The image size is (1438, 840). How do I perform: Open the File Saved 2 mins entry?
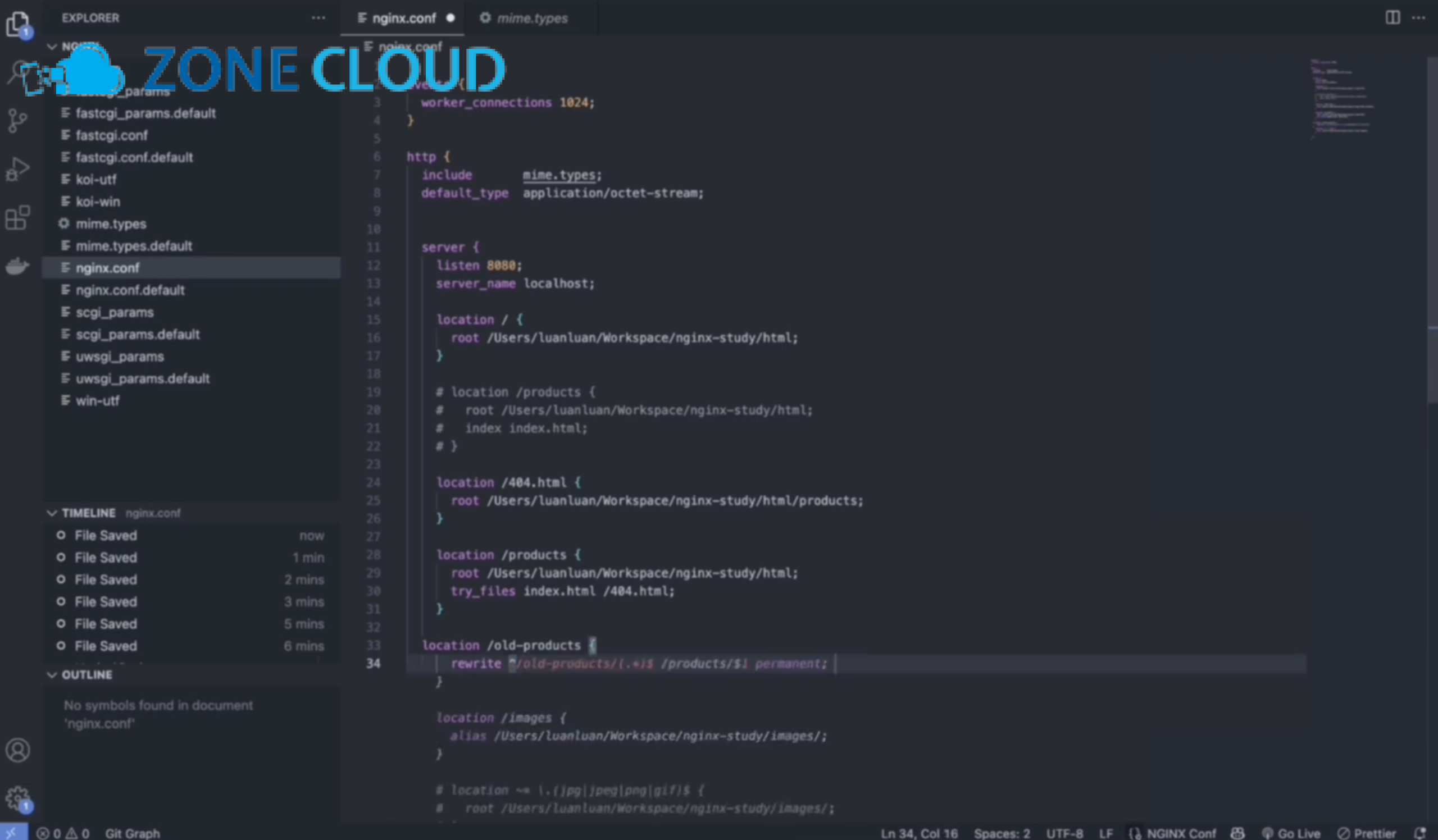pyautogui.click(x=192, y=580)
